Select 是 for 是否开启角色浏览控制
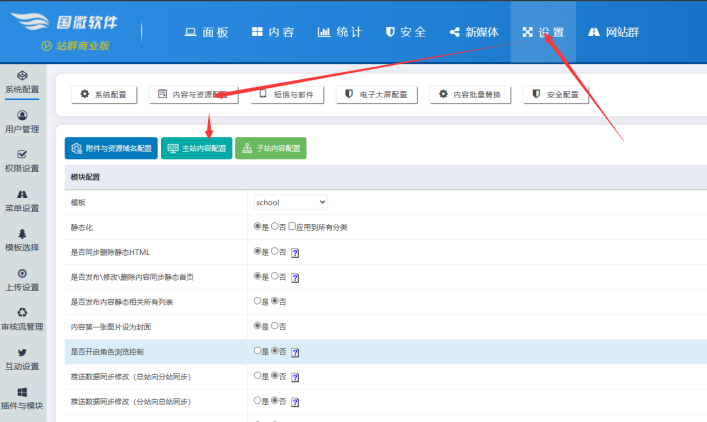 258,351
